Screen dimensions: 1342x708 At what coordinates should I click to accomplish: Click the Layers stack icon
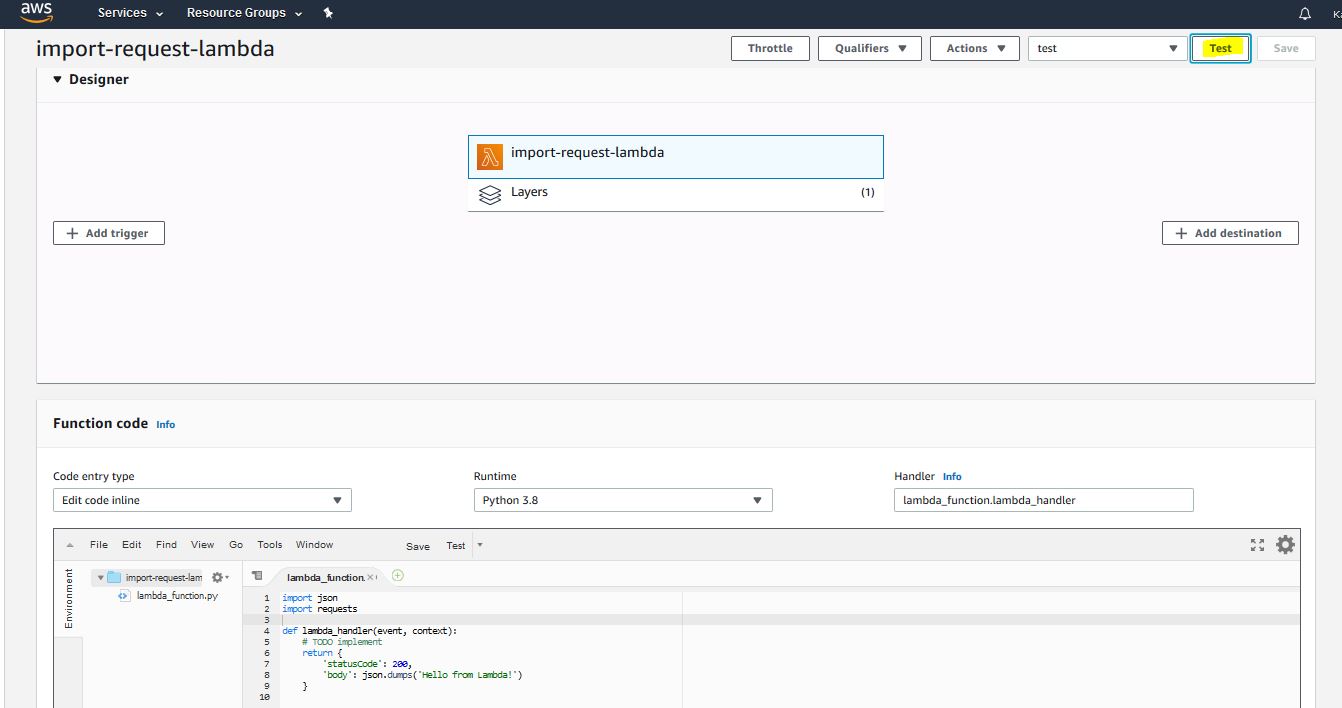pyautogui.click(x=490, y=194)
